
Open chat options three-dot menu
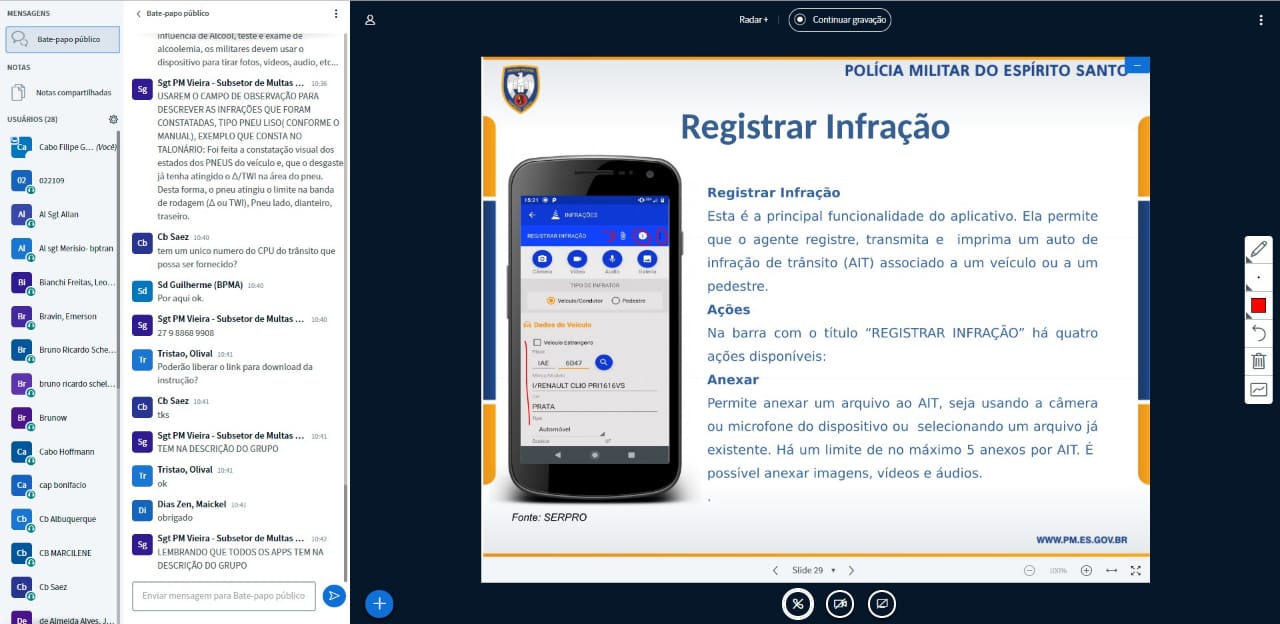(336, 14)
